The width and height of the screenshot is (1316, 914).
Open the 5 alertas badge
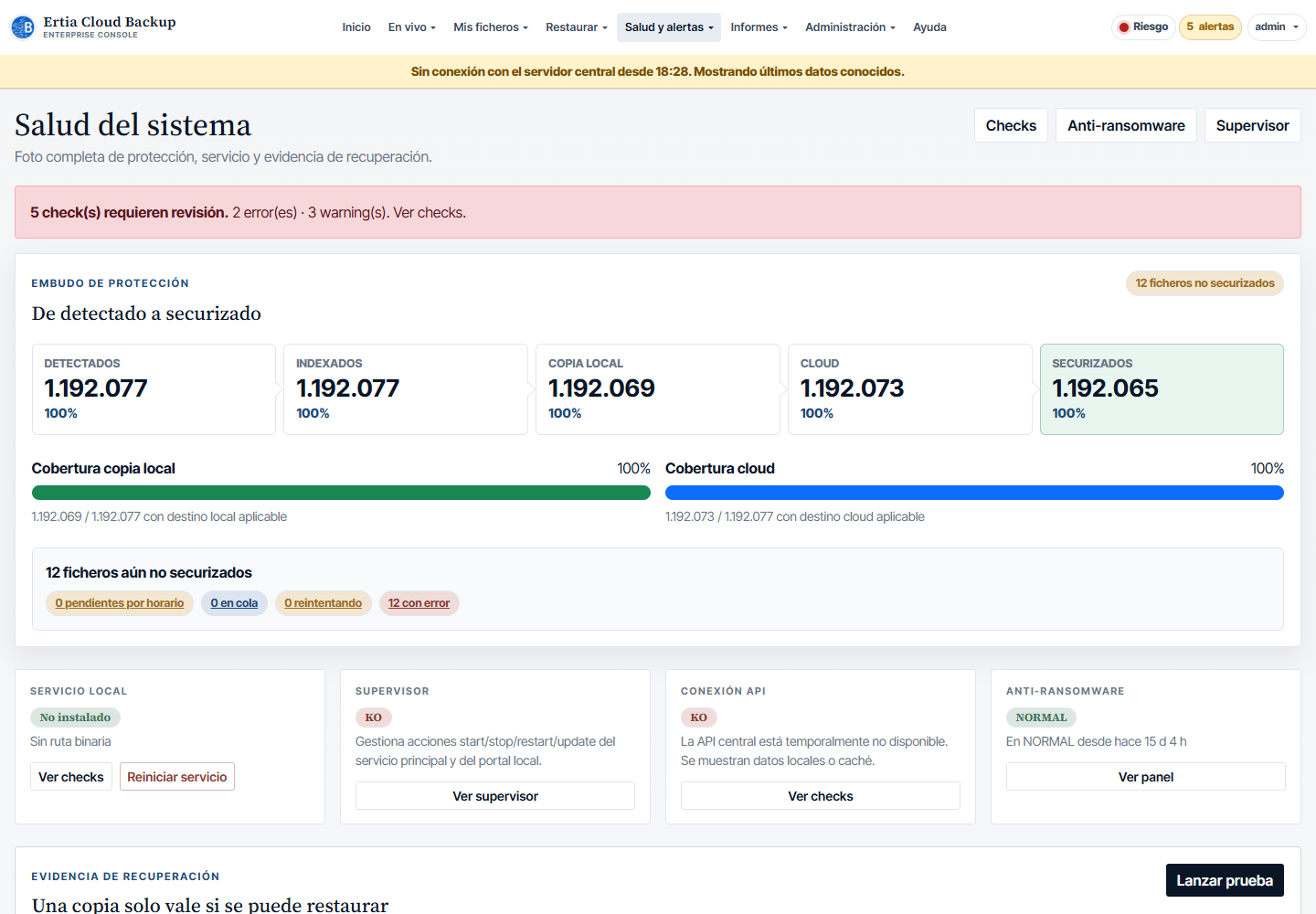pos(1210,27)
